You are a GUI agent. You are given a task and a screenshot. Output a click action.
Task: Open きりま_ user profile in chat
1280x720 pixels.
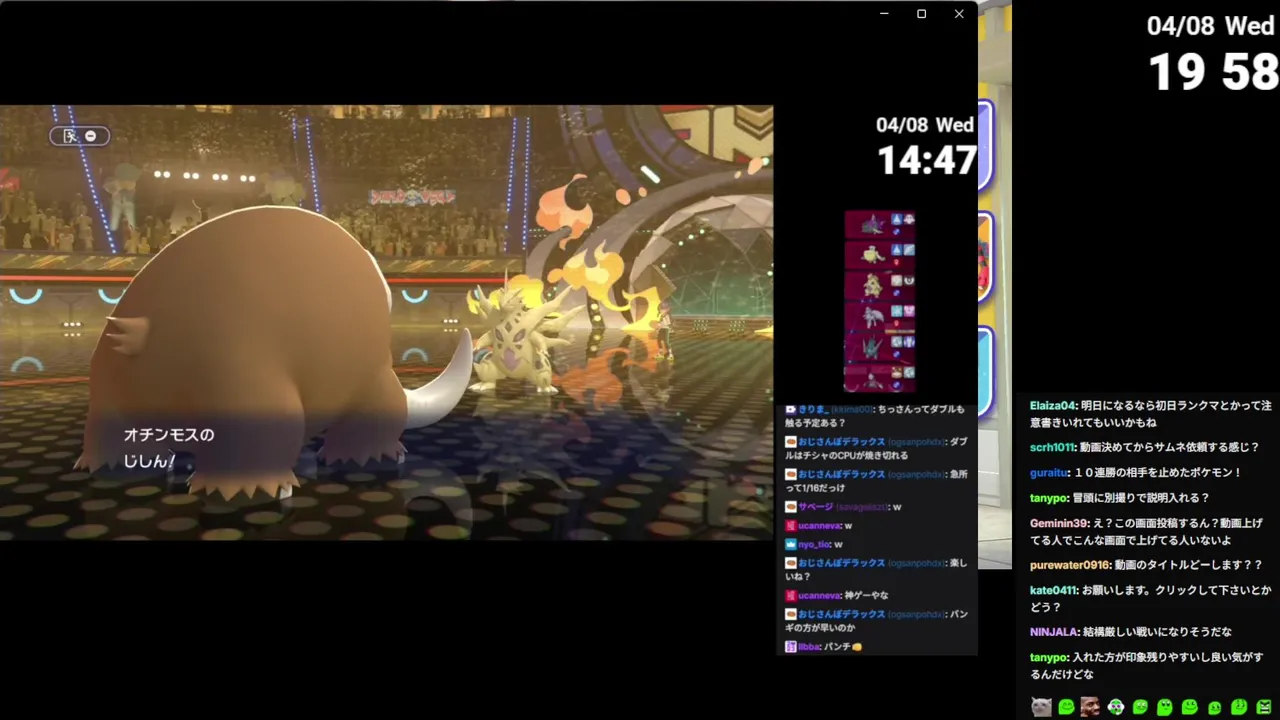(813, 409)
